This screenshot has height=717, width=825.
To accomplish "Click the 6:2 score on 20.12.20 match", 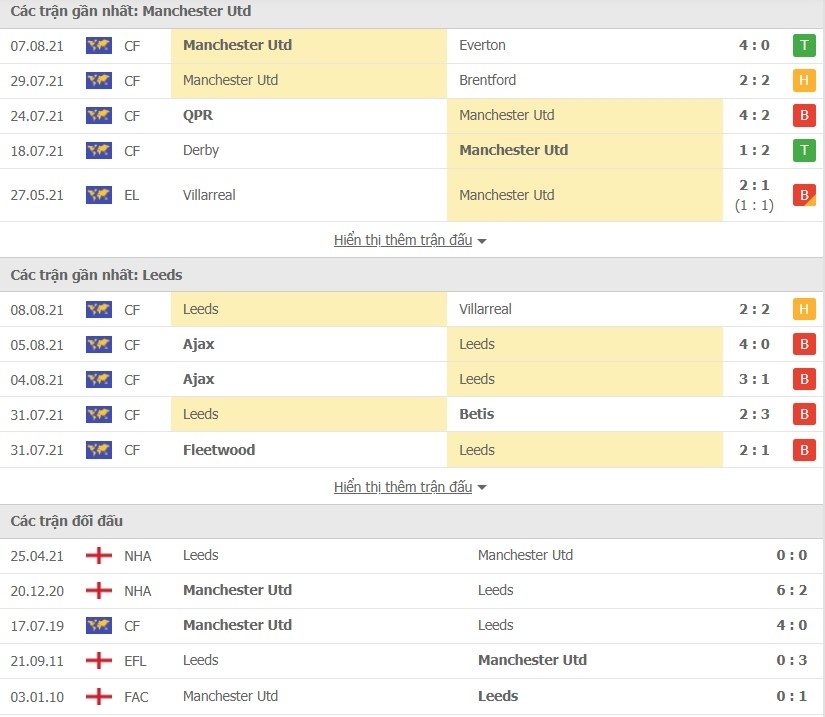I will pos(791,590).
